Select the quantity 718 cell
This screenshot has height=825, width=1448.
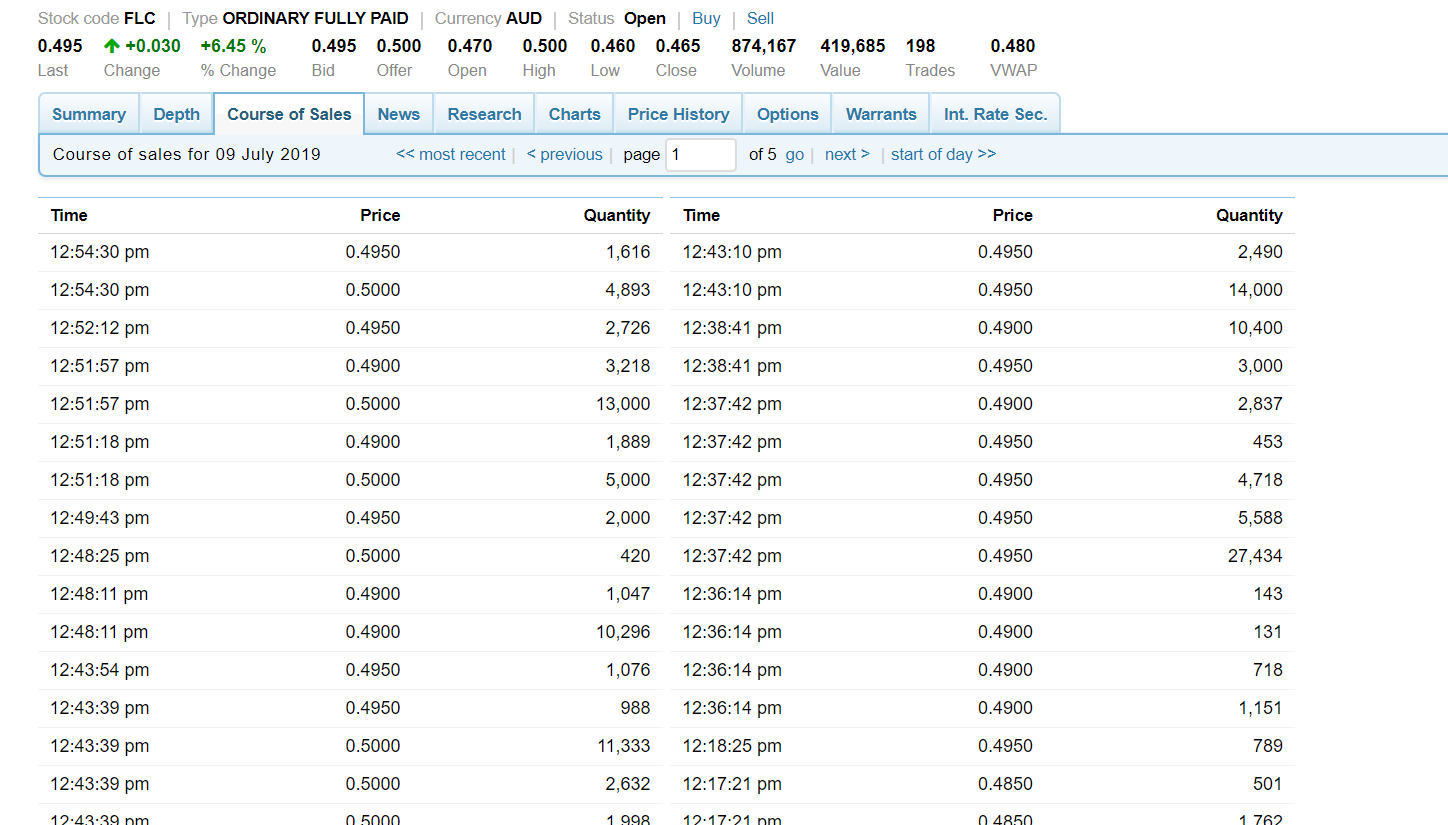pyautogui.click(x=1268, y=670)
